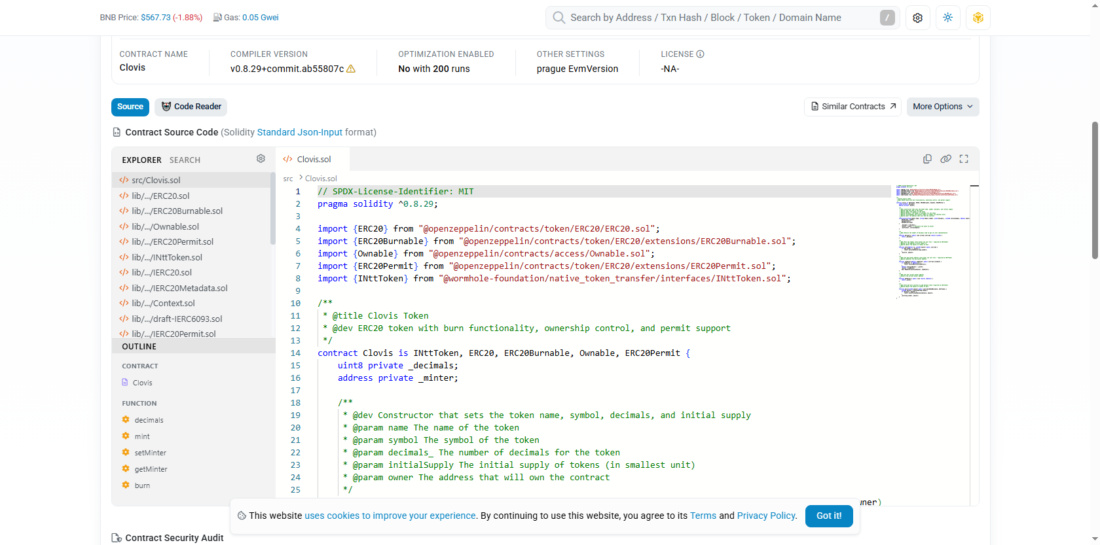The height and width of the screenshot is (545, 1100).
Task: Click the BNB price $567.73 link
Action: [156, 18]
